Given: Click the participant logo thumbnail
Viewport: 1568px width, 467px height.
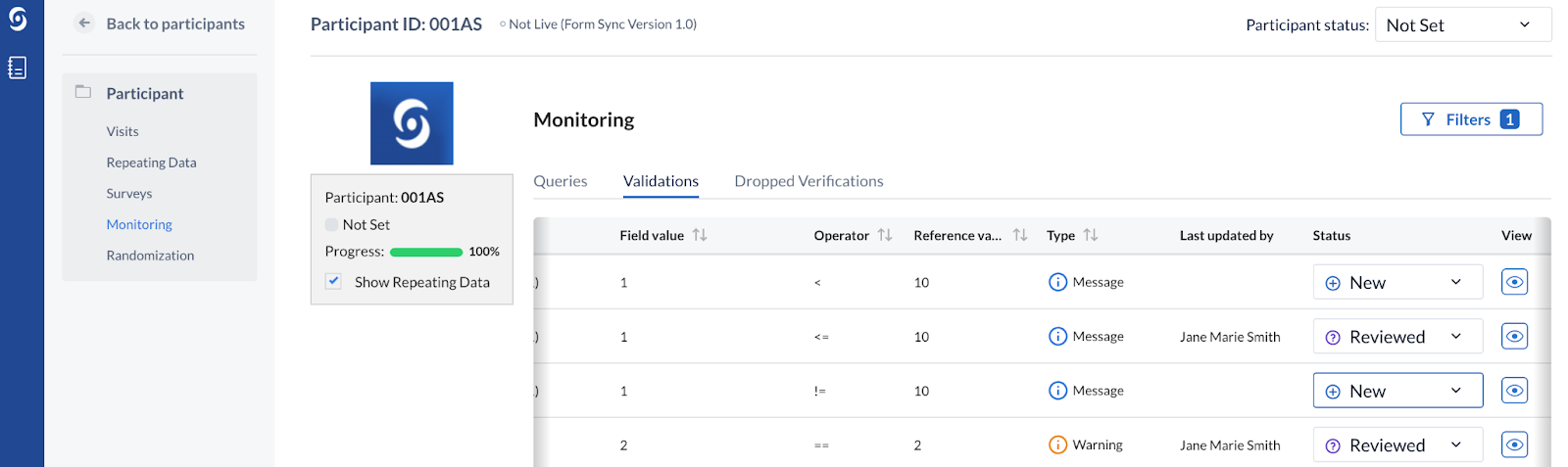Looking at the screenshot, I should coord(412,123).
